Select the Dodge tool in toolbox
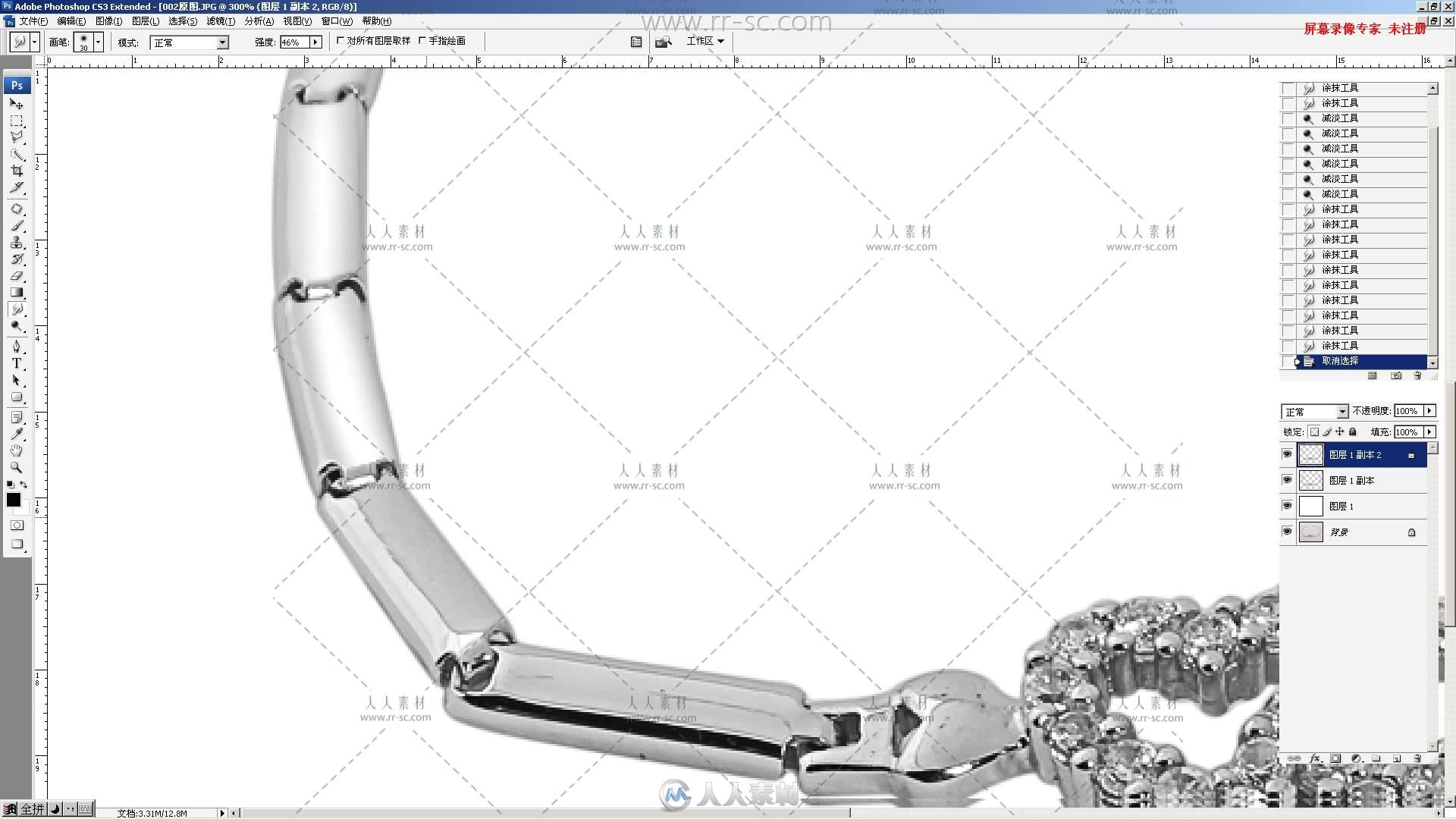Viewport: 1456px width, 819px height. 16,326
